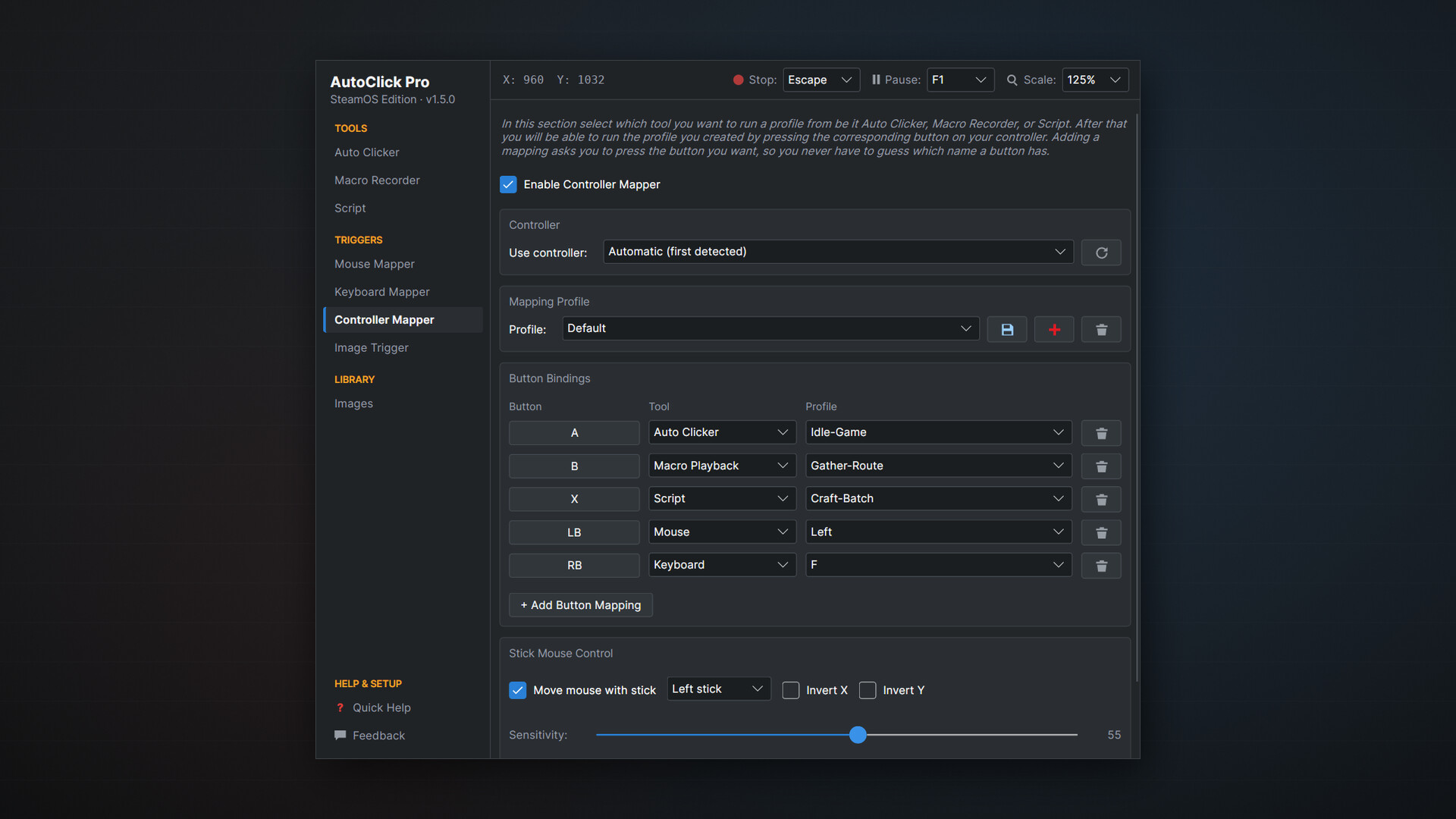
Task: Delete the B button binding
Action: (1101, 466)
